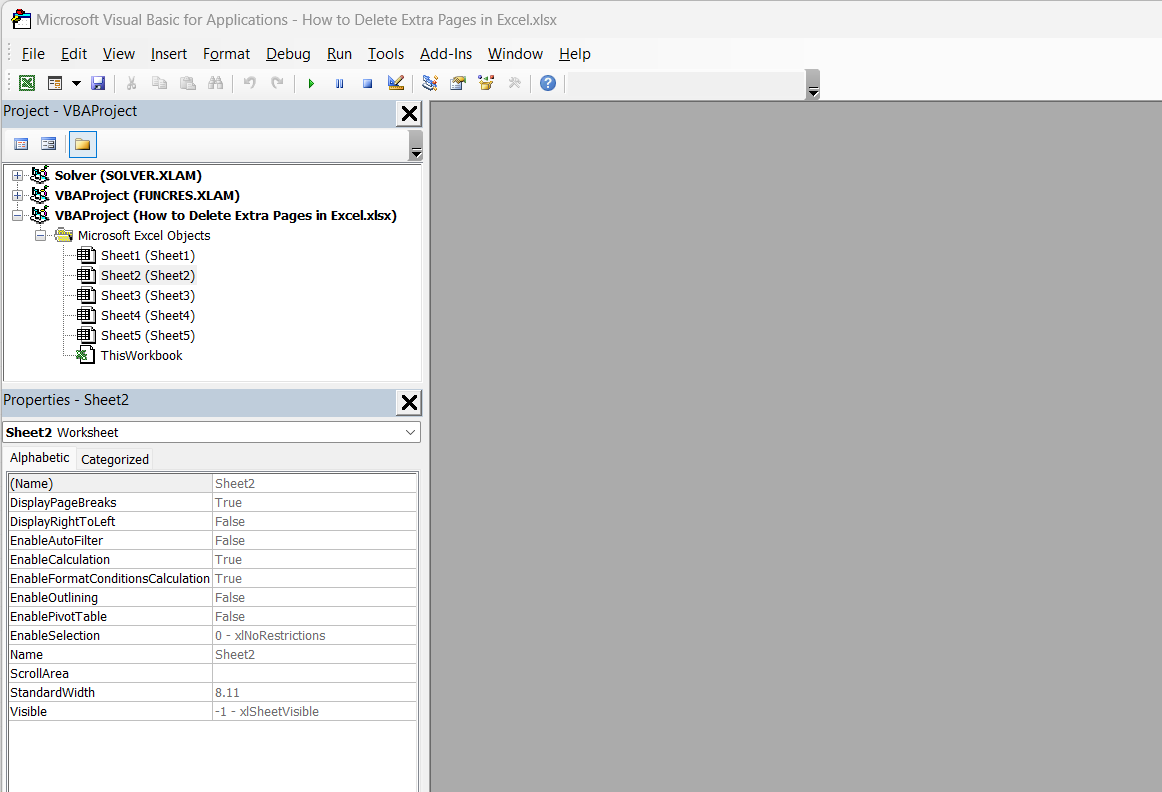Open the Format menu
This screenshot has height=792, width=1162.
pyautogui.click(x=227, y=54)
